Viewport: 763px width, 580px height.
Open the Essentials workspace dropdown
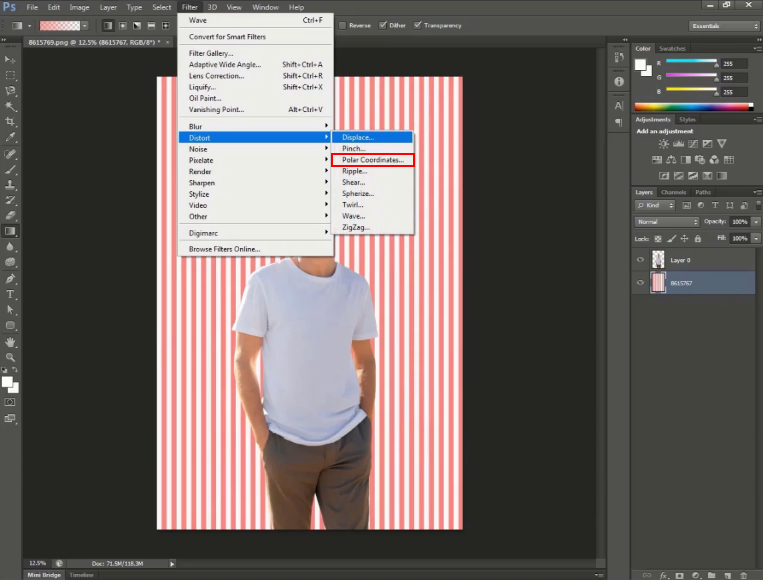724,26
